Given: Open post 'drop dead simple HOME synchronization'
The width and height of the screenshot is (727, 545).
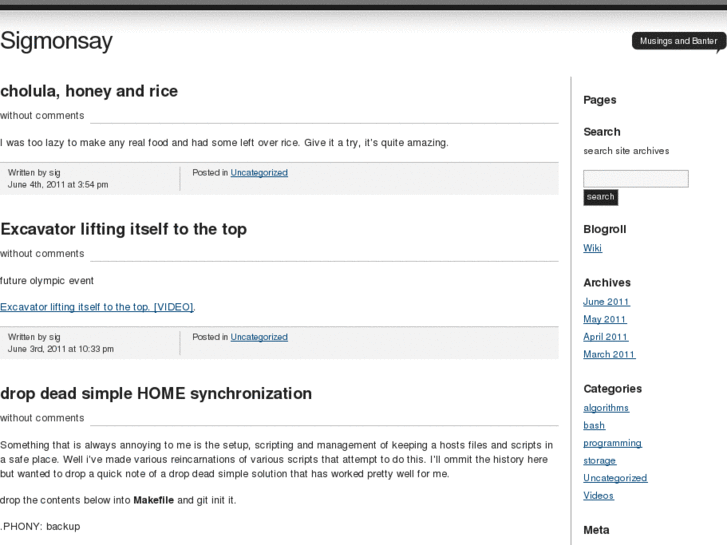Looking at the screenshot, I should click(156, 393).
